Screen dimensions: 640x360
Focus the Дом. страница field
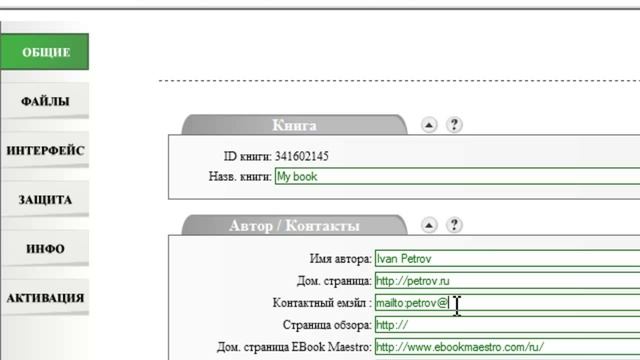pos(507,281)
